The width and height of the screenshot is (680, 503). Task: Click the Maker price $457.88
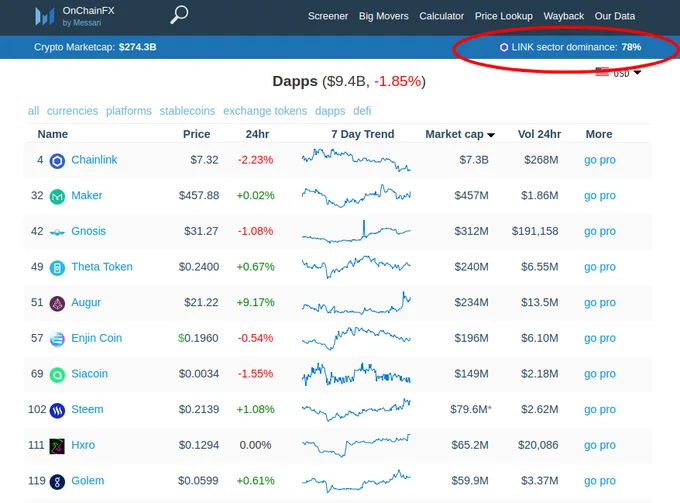click(x=199, y=196)
